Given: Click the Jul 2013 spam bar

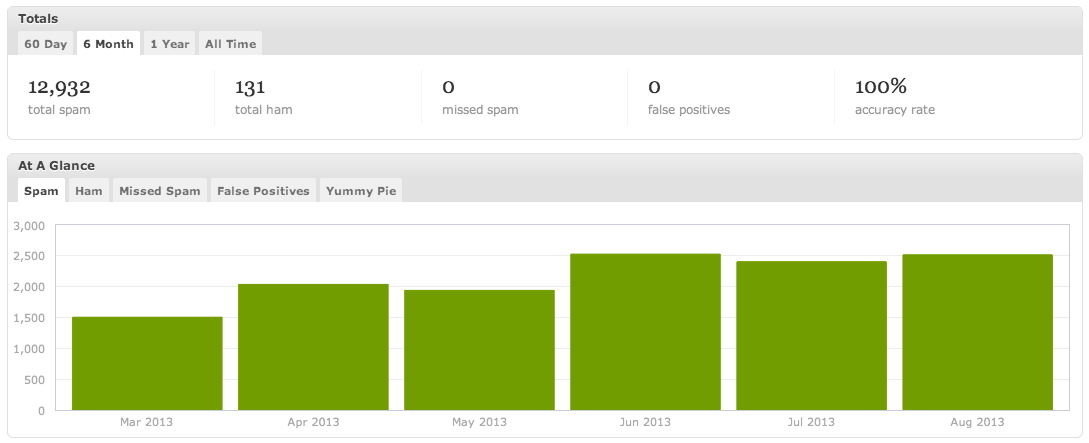Looking at the screenshot, I should (811, 336).
